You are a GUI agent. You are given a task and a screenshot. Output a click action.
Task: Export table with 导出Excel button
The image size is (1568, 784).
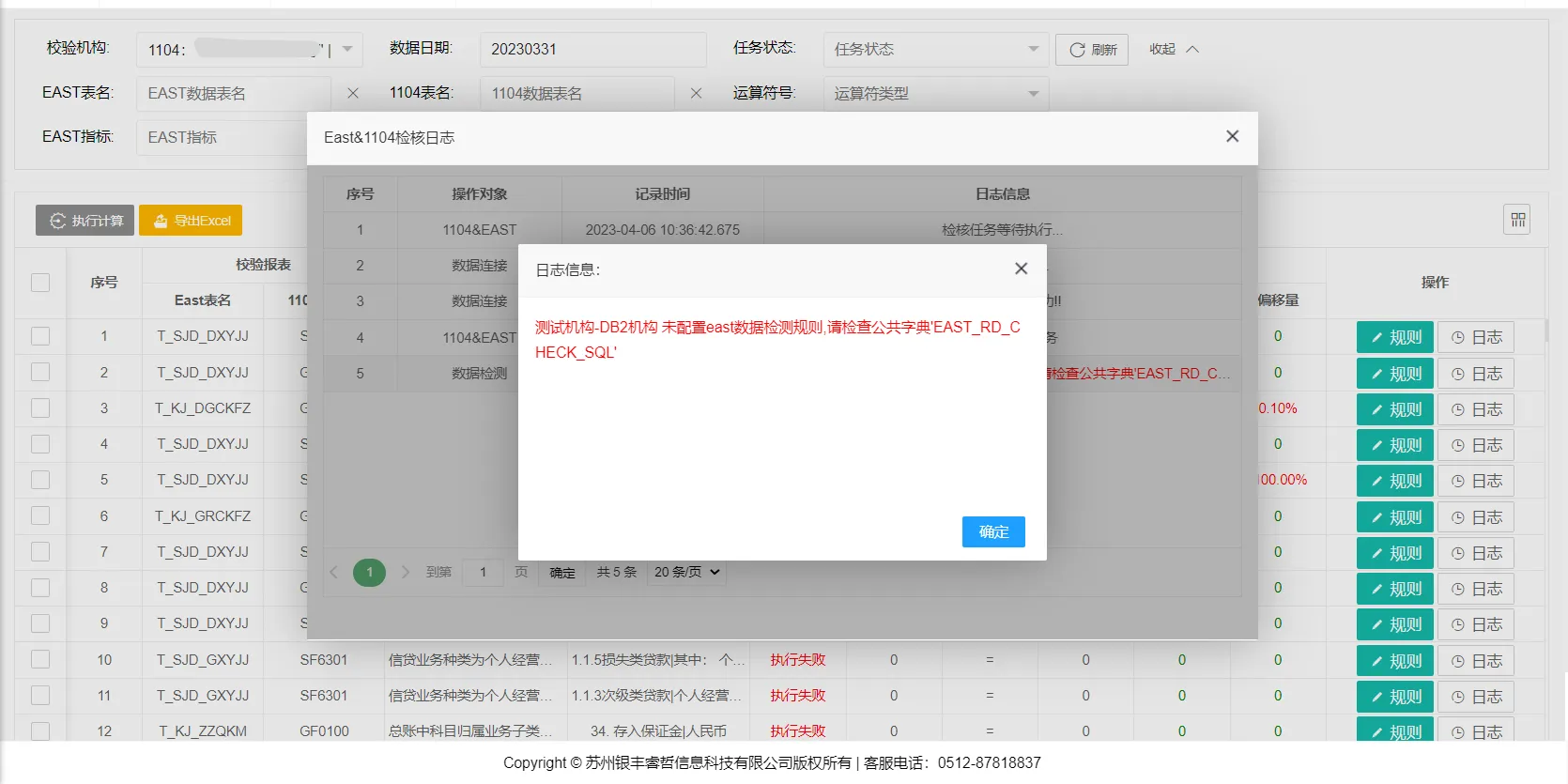tap(191, 221)
